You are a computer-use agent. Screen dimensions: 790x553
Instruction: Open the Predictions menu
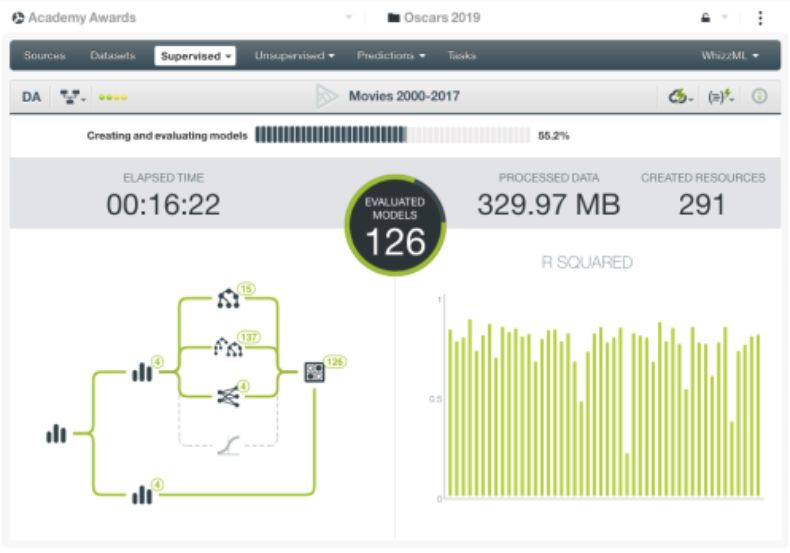point(391,55)
